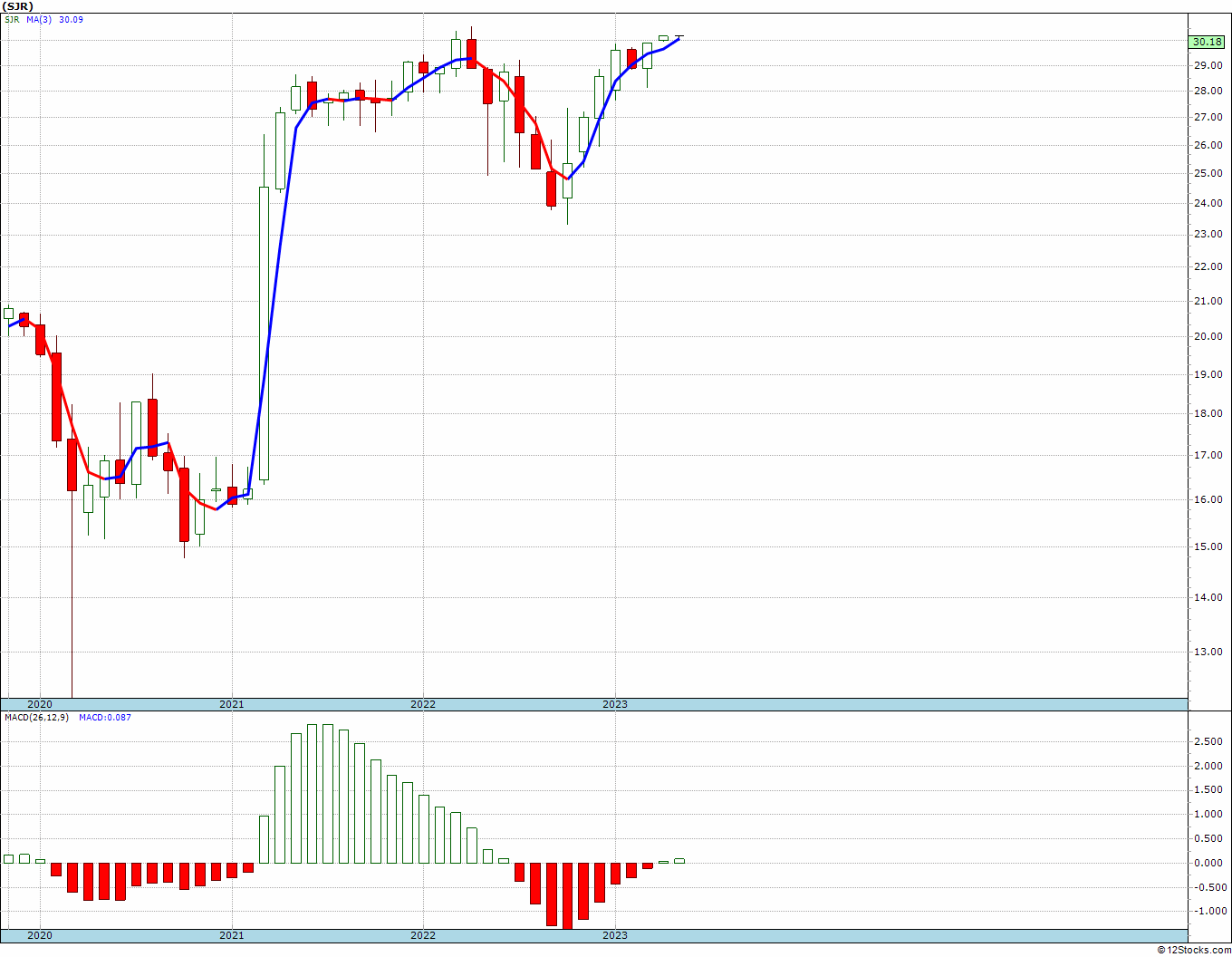Pick 2023 on the price chart time axis

(615, 704)
